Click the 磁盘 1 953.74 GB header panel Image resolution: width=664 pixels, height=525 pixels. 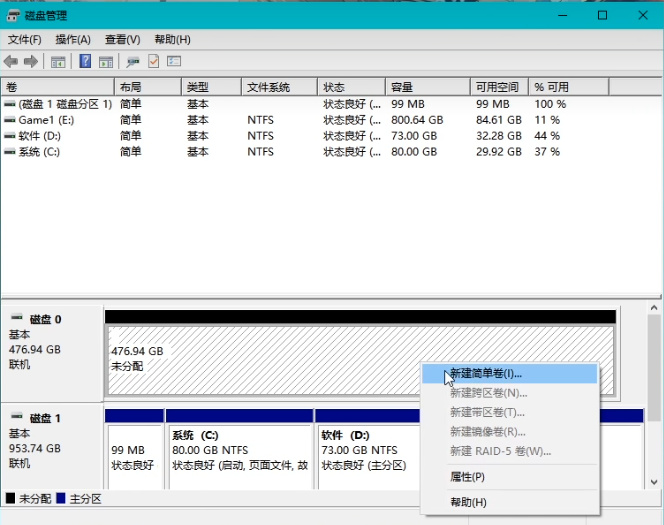coord(52,447)
